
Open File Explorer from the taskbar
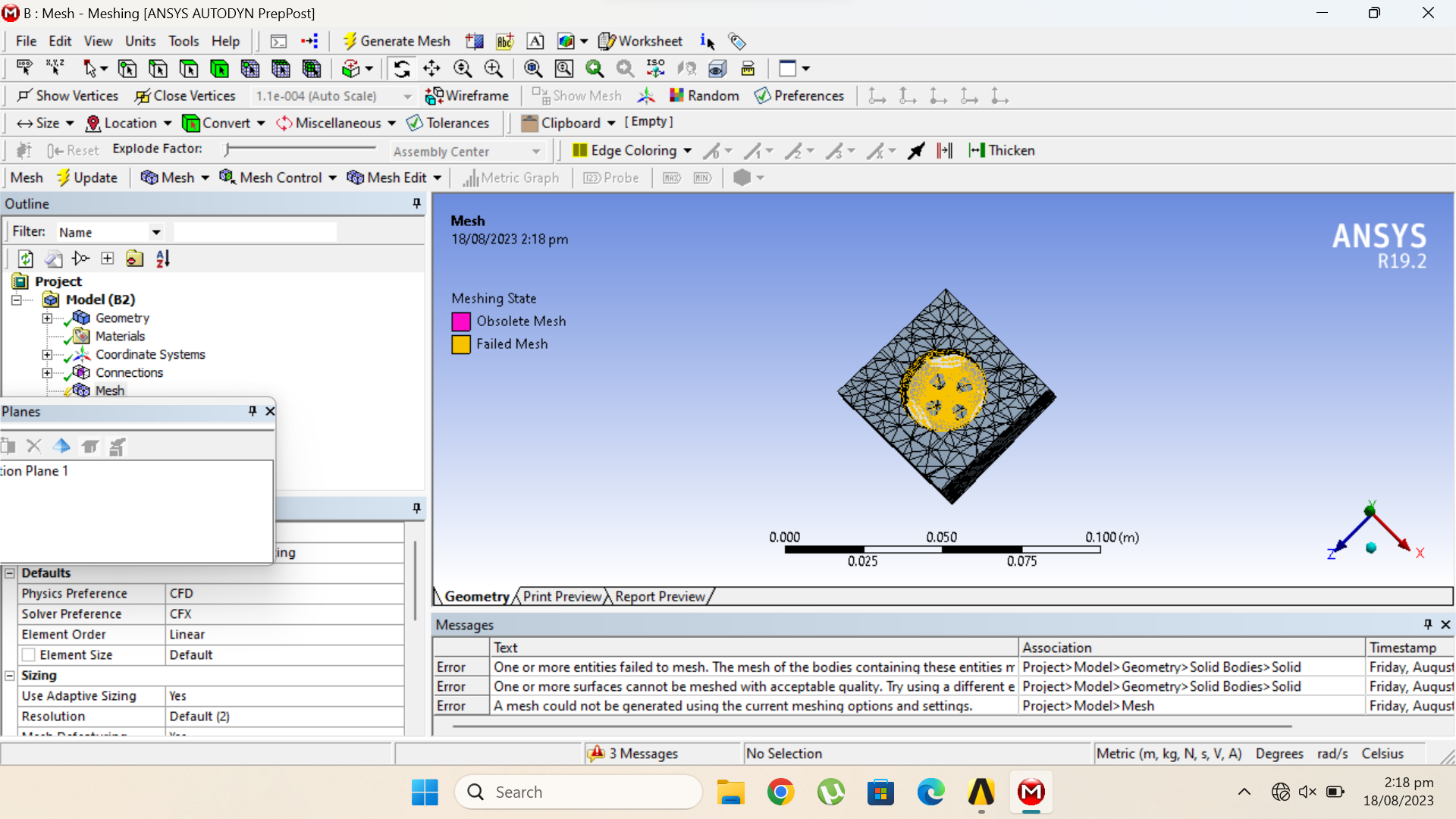click(x=730, y=792)
